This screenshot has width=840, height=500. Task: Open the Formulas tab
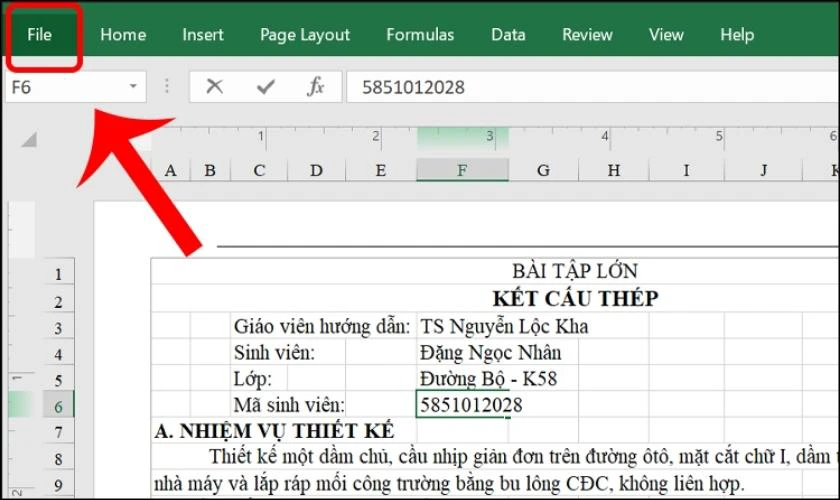click(420, 35)
